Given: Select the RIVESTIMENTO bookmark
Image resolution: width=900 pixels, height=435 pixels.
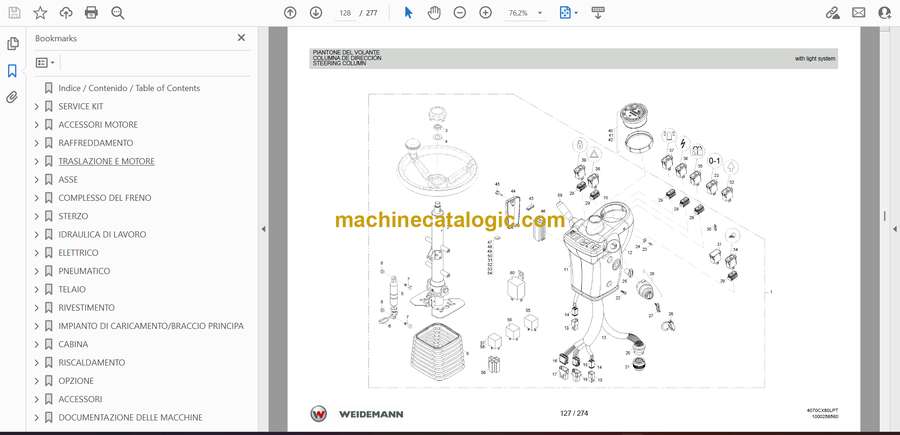Looking at the screenshot, I should (x=86, y=308).
